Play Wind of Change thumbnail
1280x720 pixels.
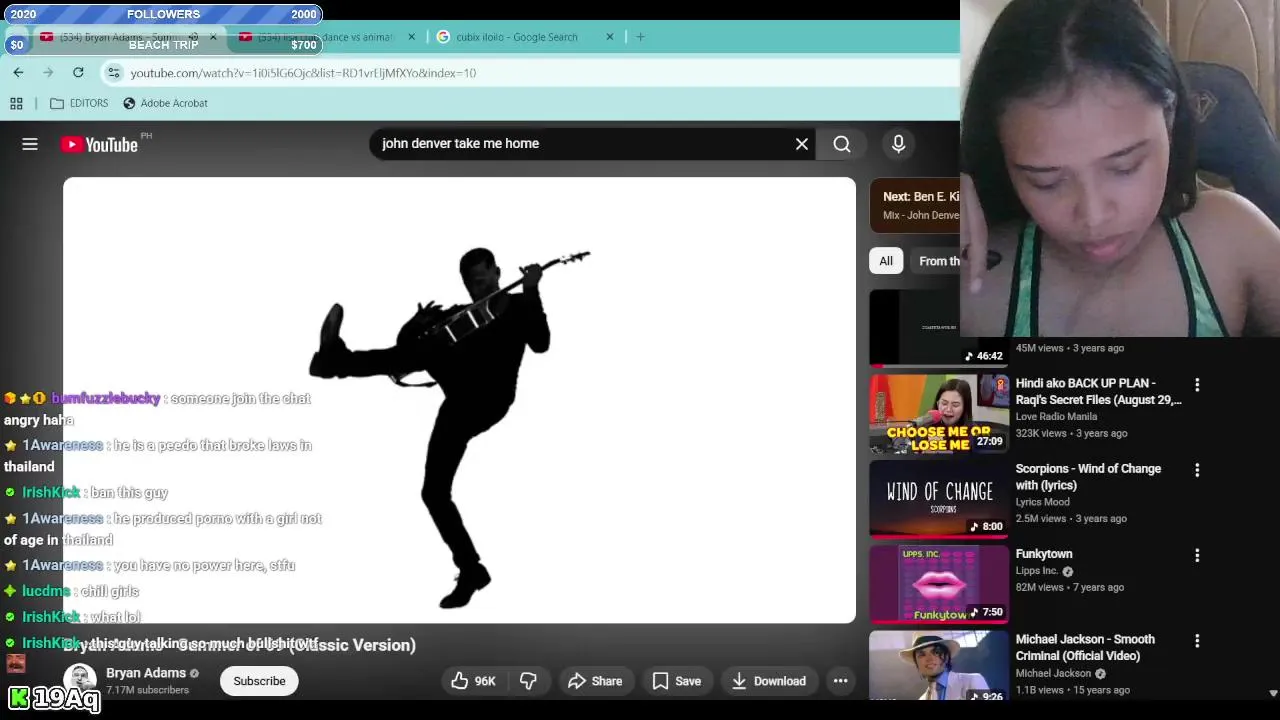939,500
